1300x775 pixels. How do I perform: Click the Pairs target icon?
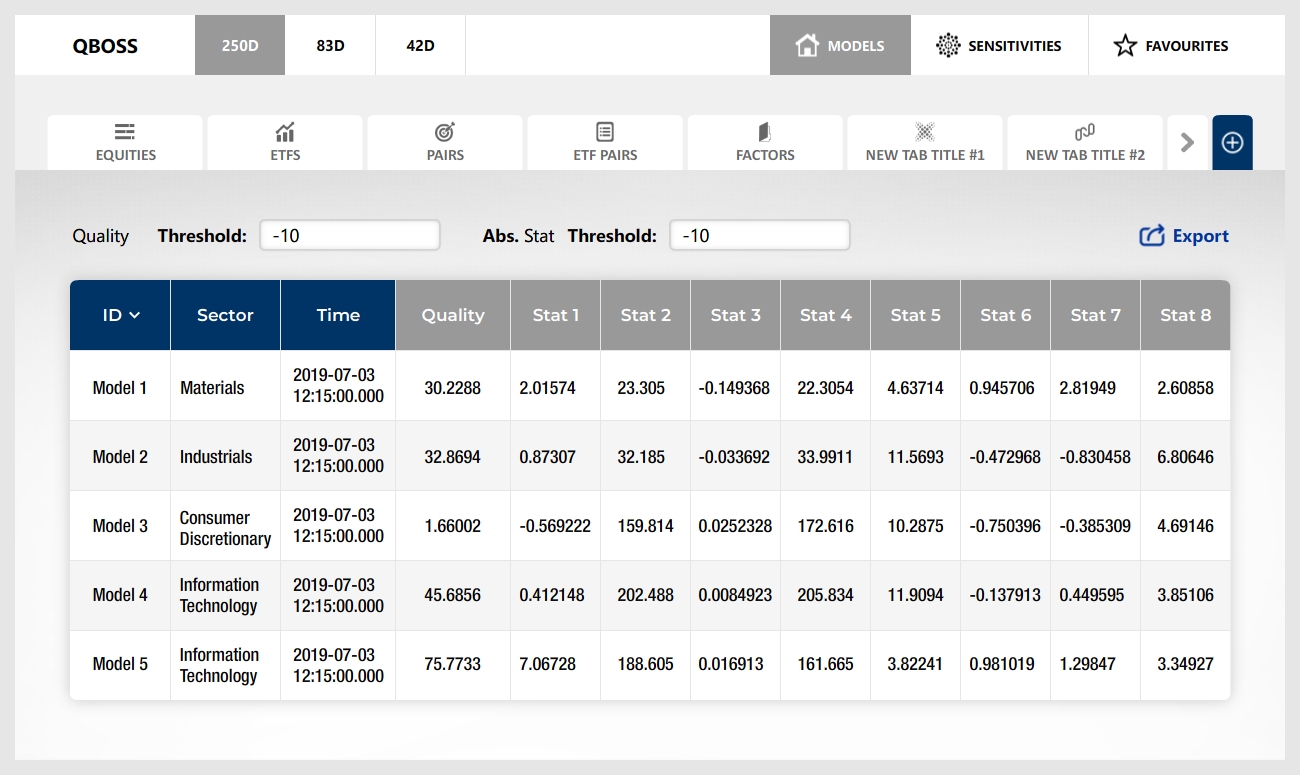click(445, 132)
